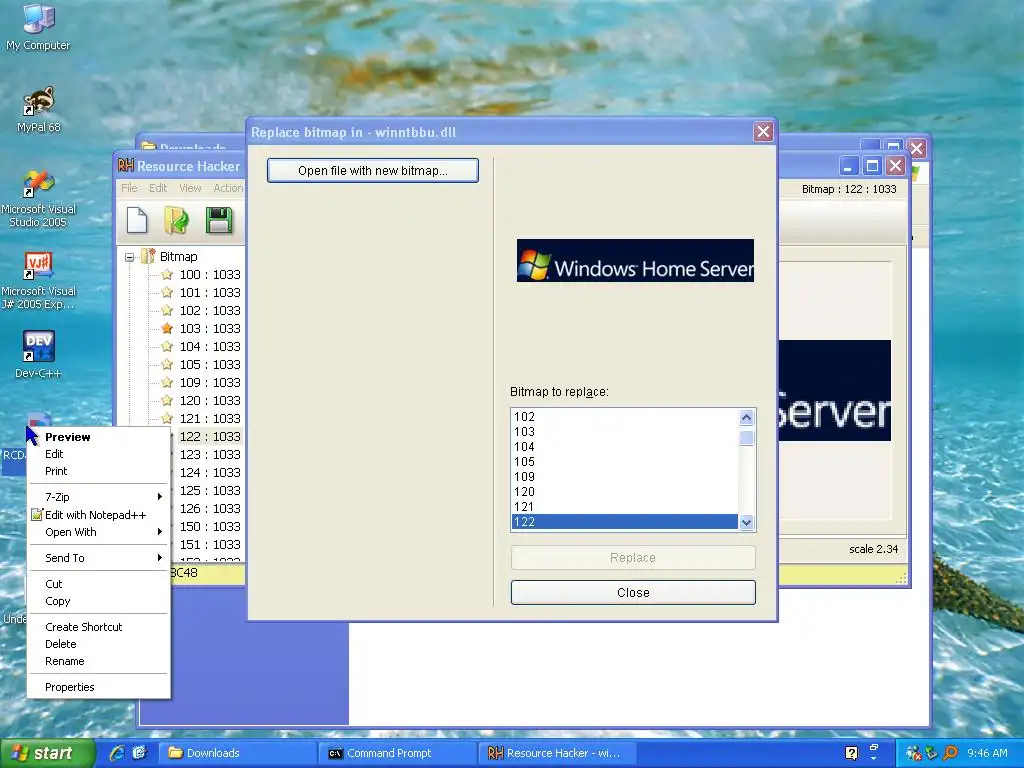Screen dimensions: 1024x768
Task: Expand the Open With submenu
Action: pyautogui.click(x=159, y=532)
